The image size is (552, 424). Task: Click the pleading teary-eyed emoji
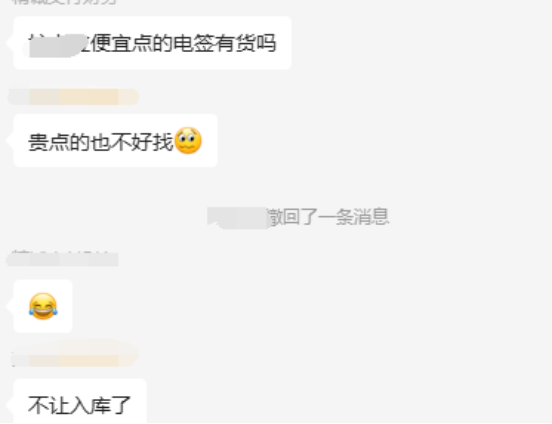pyautogui.click(x=188, y=141)
